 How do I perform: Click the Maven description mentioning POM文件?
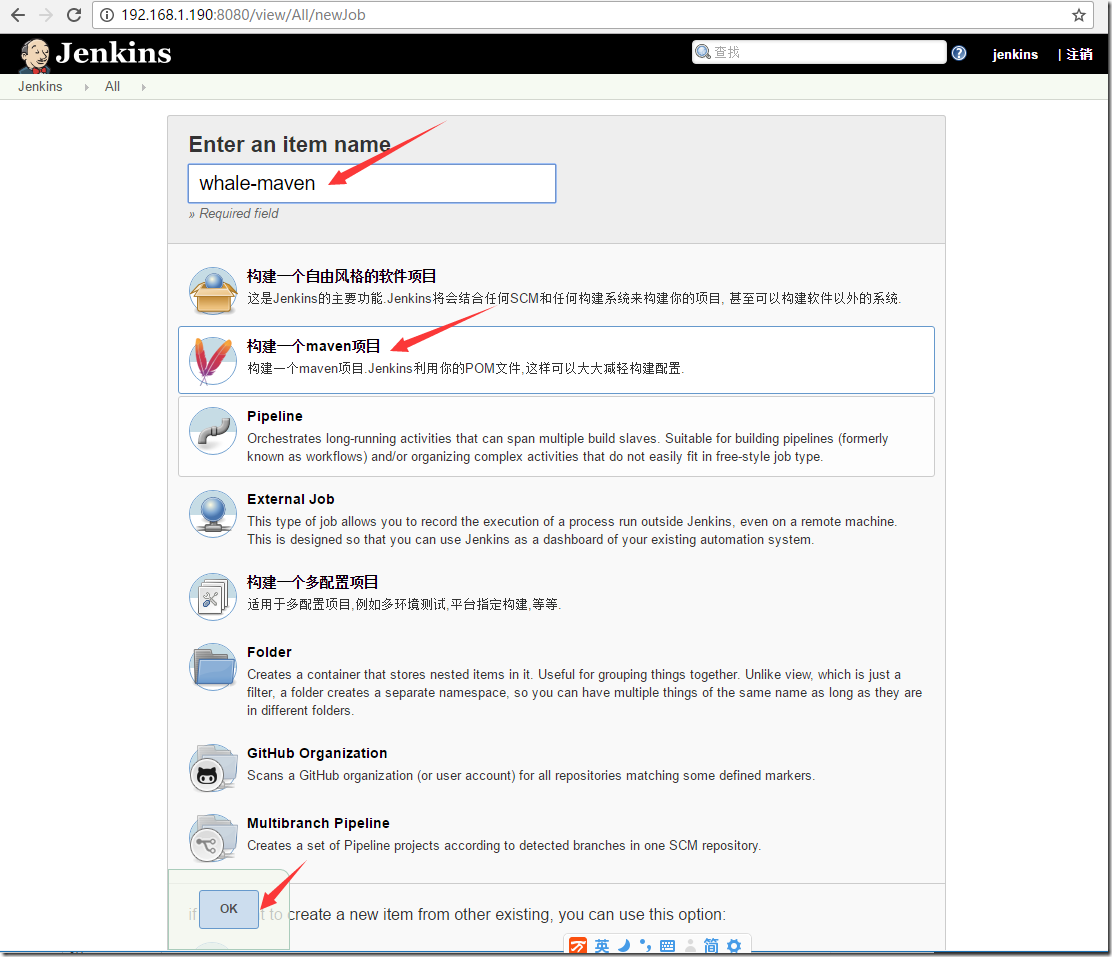(x=465, y=368)
